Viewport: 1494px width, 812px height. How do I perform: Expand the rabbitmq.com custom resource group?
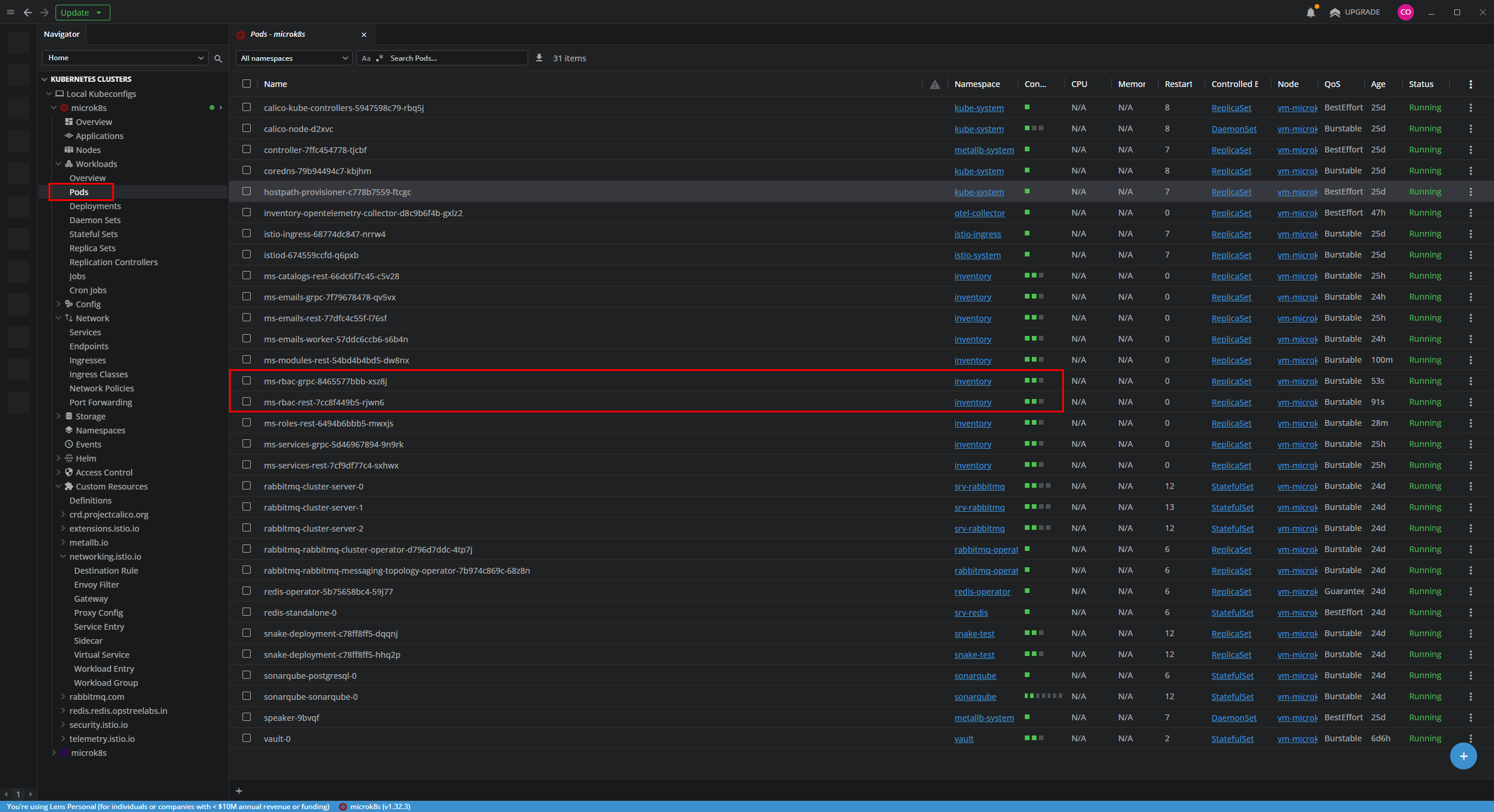(x=63, y=696)
